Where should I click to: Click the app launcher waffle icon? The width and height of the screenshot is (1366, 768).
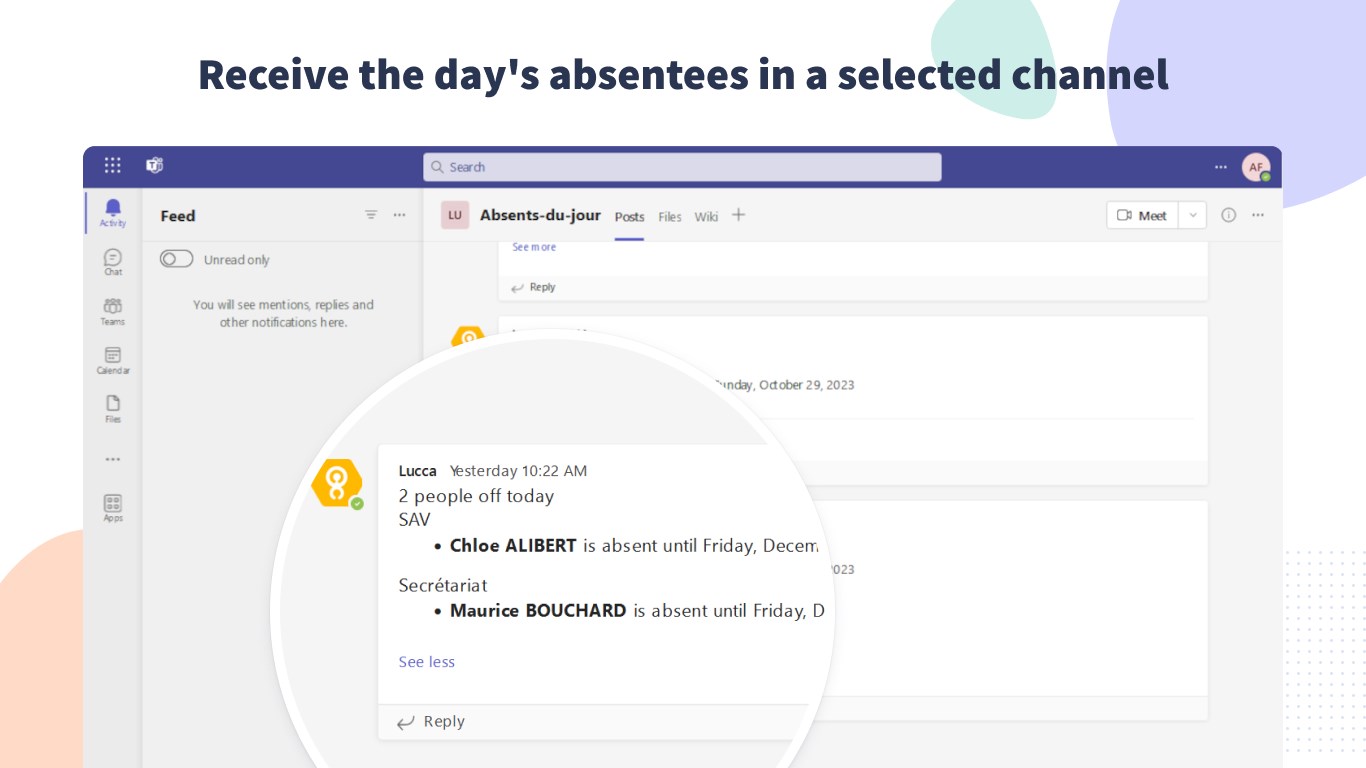[x=113, y=166]
